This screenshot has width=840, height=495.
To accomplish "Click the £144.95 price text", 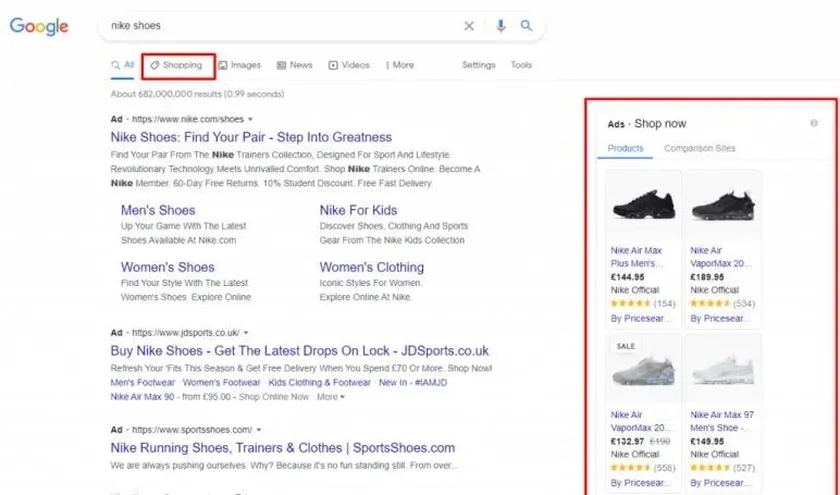I will pyautogui.click(x=627, y=278).
